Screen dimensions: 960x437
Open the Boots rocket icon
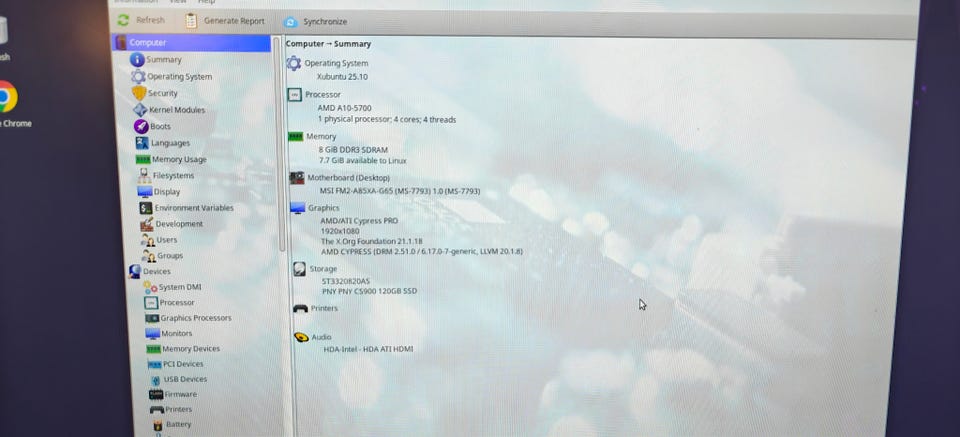tap(141, 126)
